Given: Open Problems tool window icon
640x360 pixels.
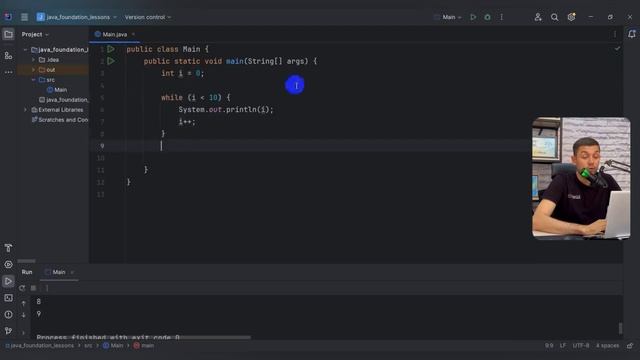Looking at the screenshot, I should tap(8, 314).
